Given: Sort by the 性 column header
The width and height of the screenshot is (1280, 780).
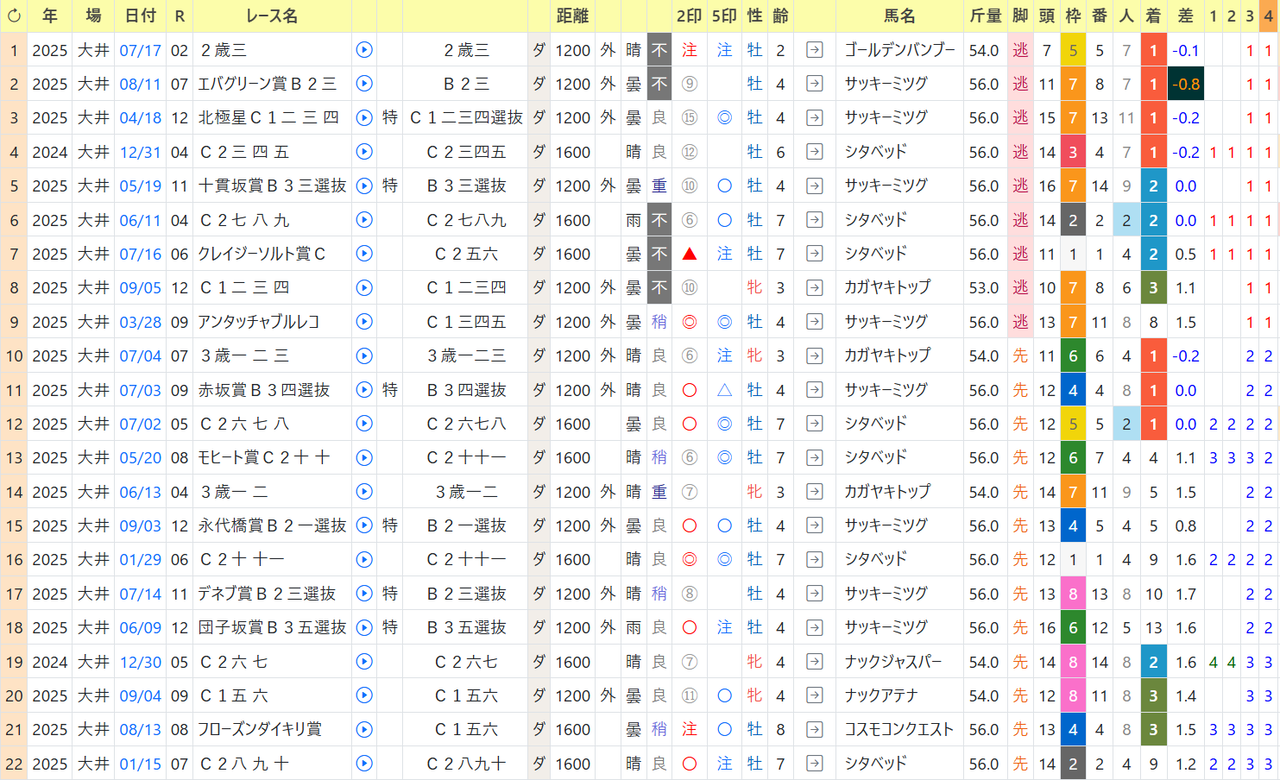Looking at the screenshot, I should pos(754,16).
